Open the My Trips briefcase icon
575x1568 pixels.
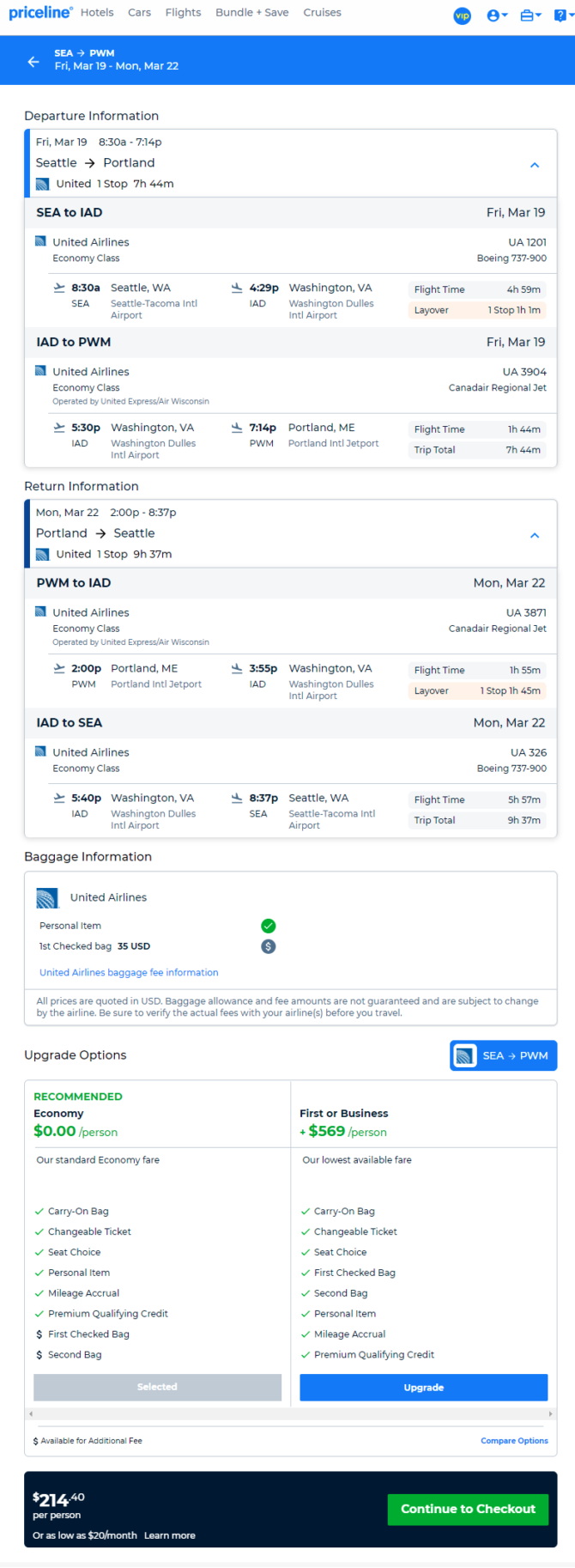point(530,15)
